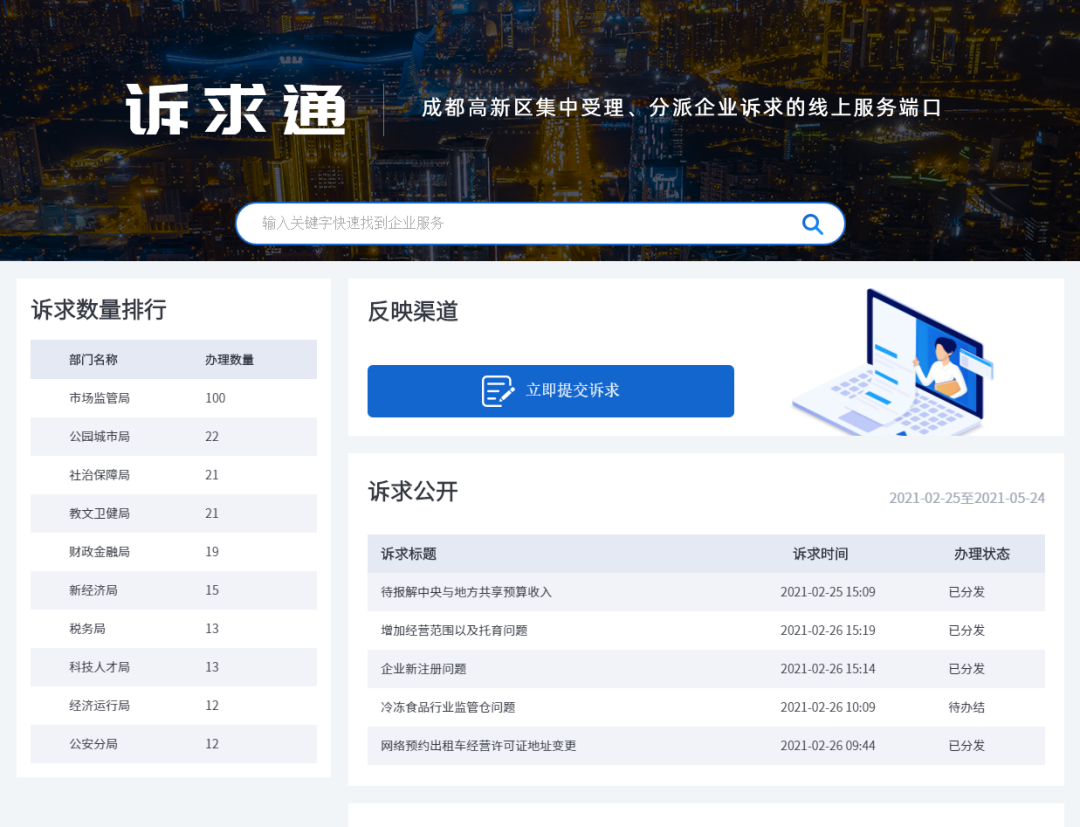Select the 新经济局 row

point(174,590)
